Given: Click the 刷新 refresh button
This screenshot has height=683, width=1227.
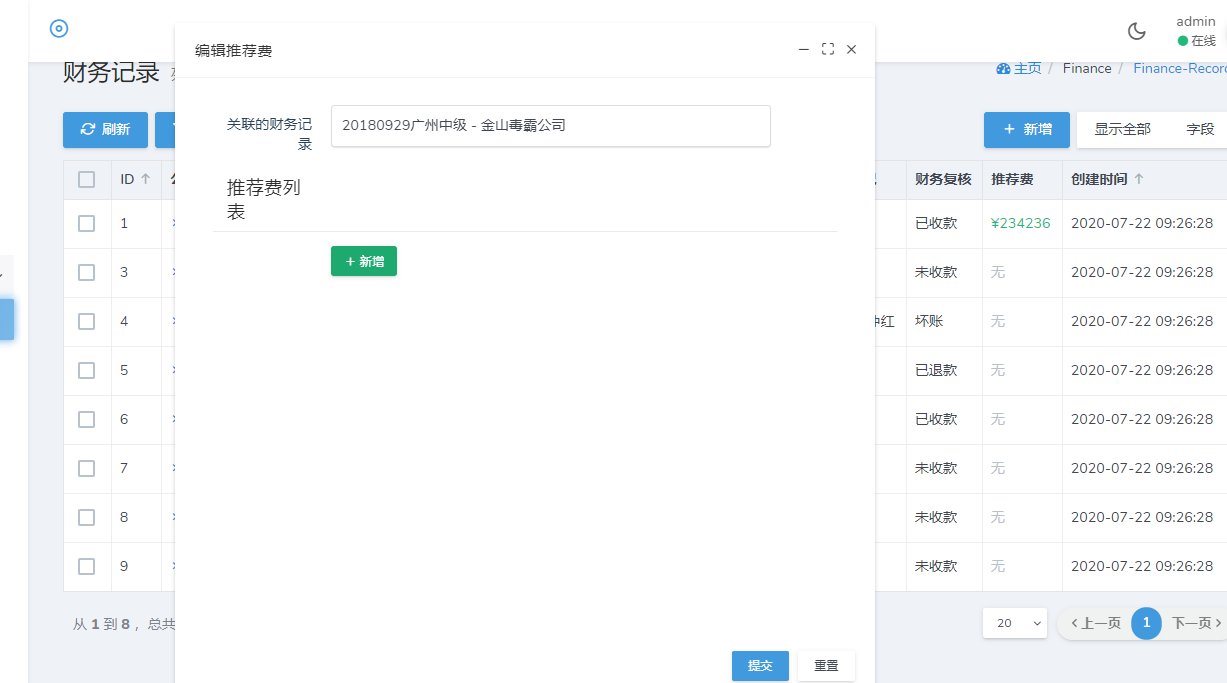Looking at the screenshot, I should click(105, 130).
